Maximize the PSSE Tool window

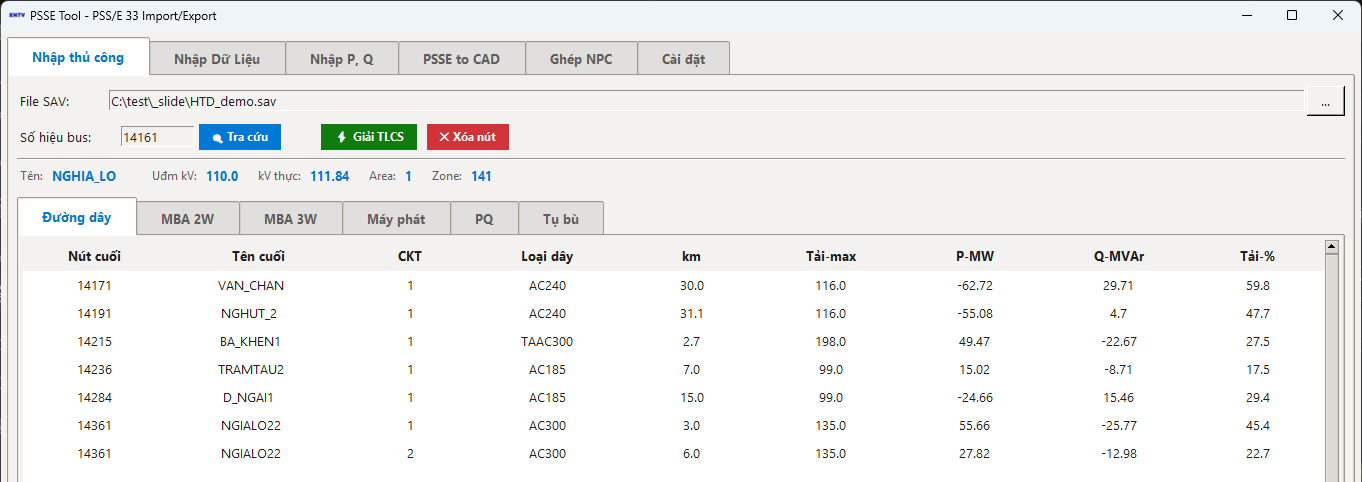click(x=1292, y=15)
